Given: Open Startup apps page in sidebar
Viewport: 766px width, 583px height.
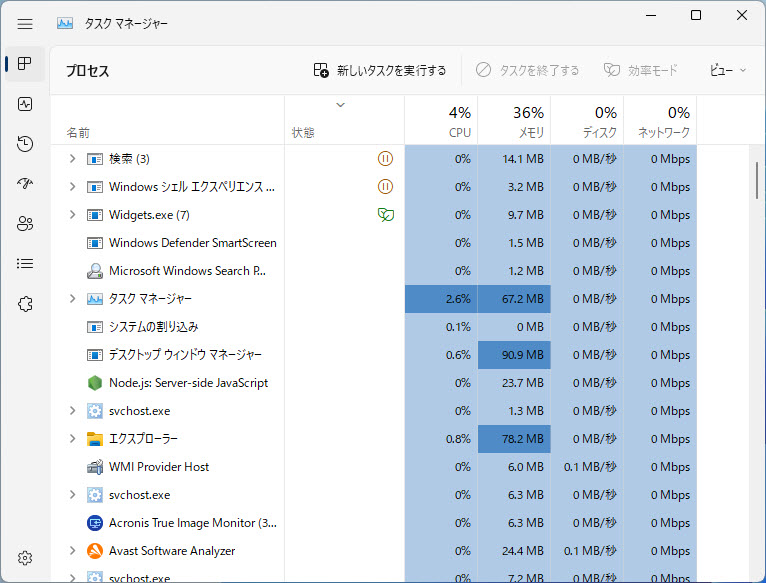Looking at the screenshot, I should (25, 184).
